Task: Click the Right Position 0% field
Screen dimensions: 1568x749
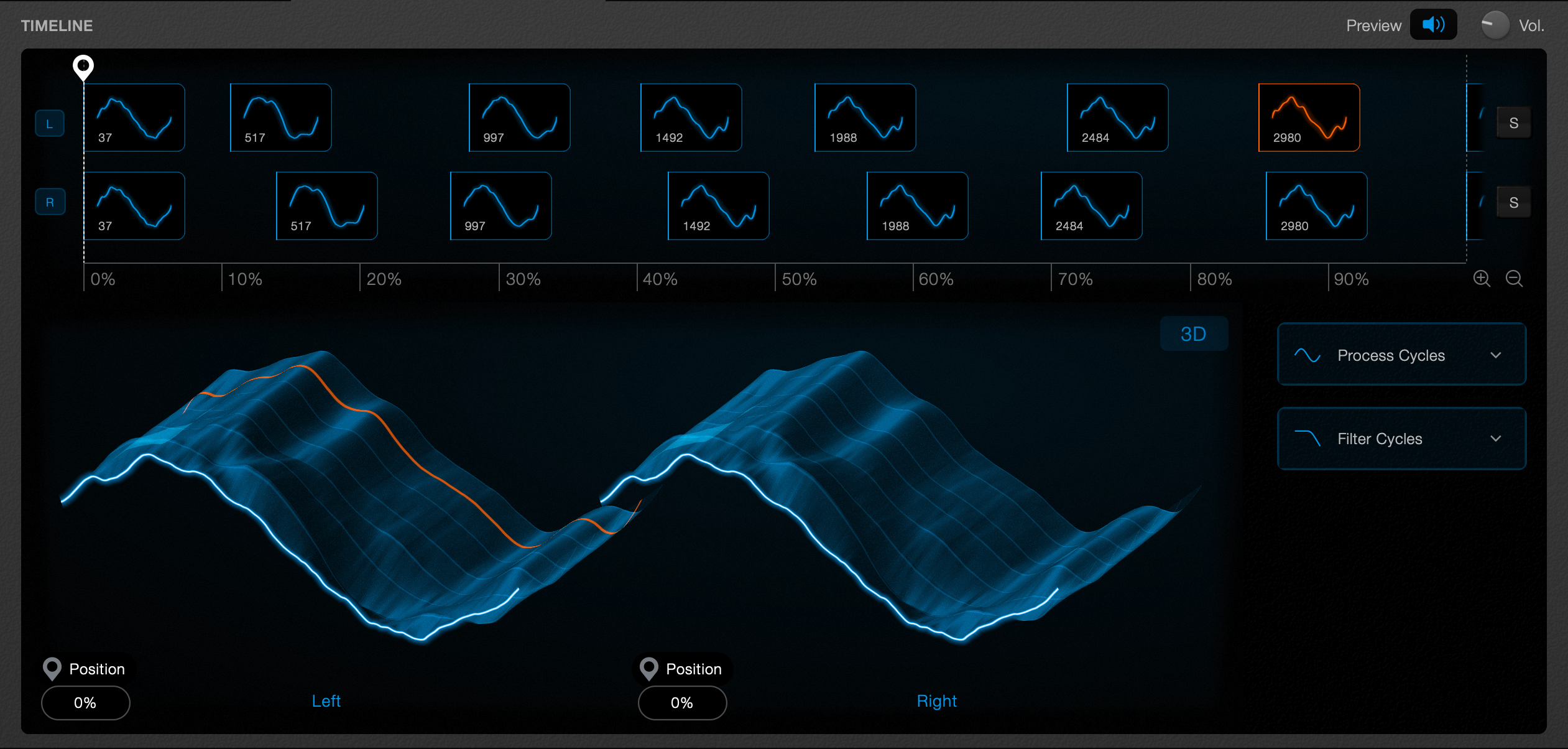Action: [x=682, y=703]
